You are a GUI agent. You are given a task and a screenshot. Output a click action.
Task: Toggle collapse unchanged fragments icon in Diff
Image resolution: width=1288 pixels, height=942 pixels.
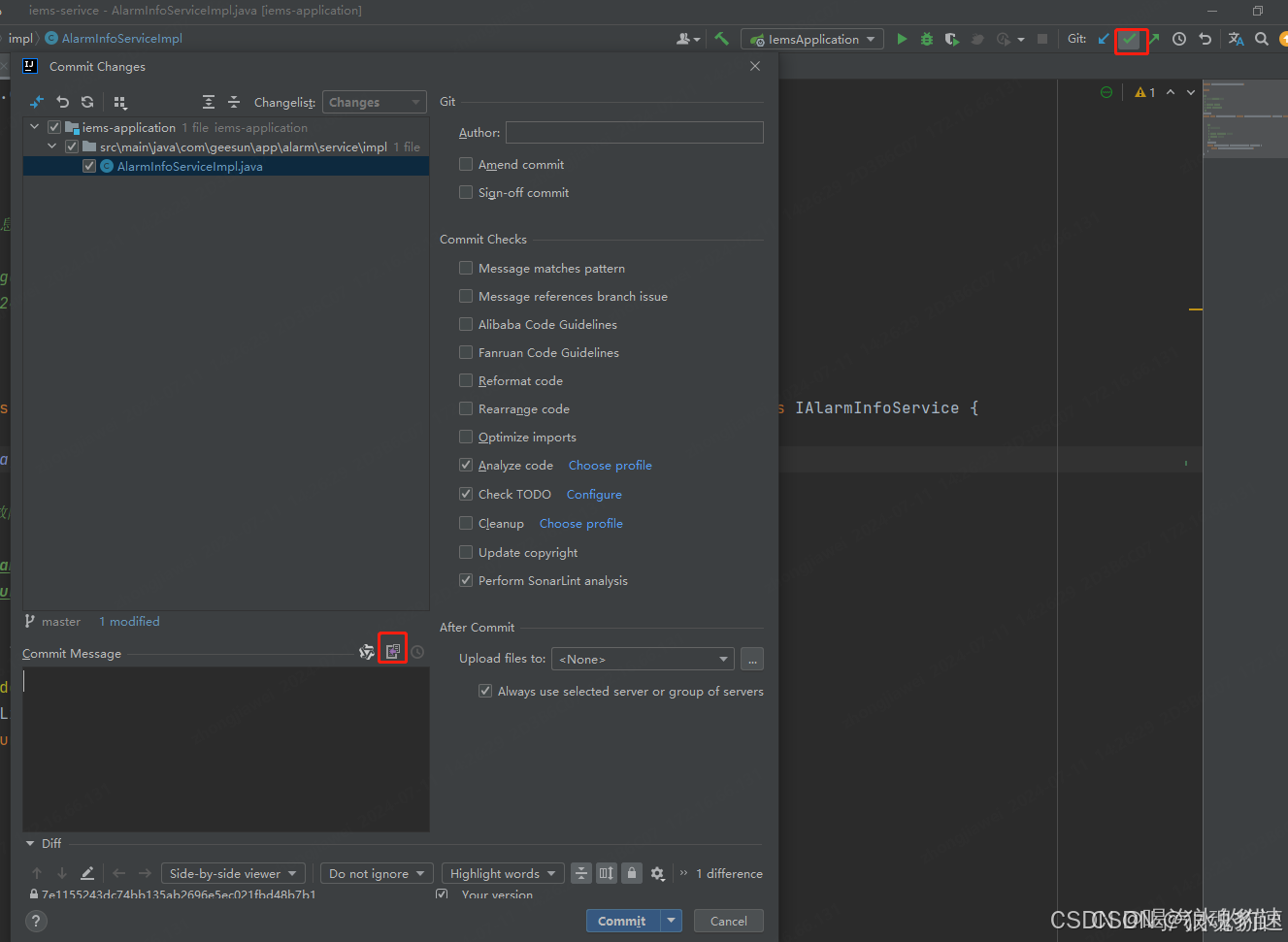tap(581, 873)
